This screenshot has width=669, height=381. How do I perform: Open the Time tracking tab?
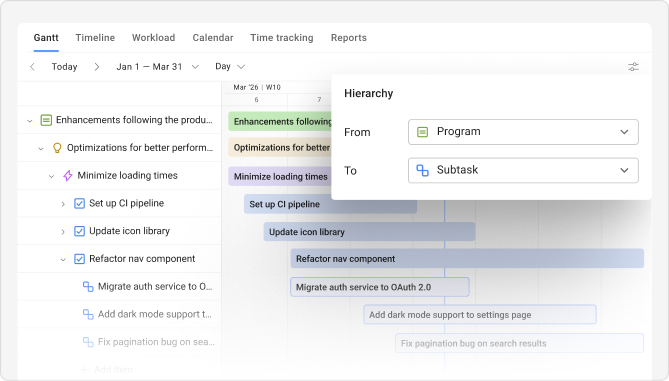click(282, 38)
